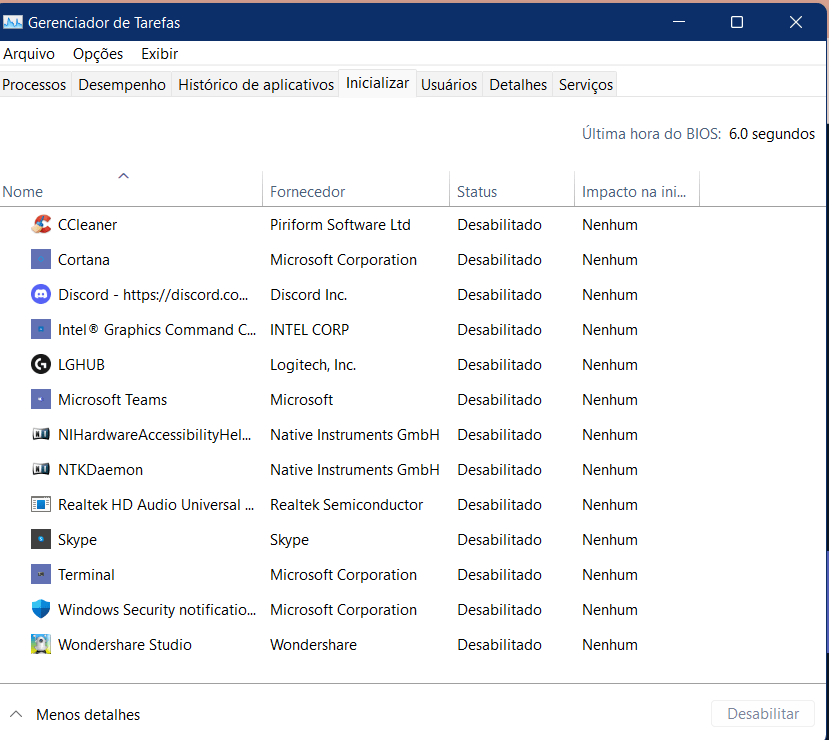This screenshot has height=740, width=829.
Task: Open the Opções menu
Action: [98, 54]
